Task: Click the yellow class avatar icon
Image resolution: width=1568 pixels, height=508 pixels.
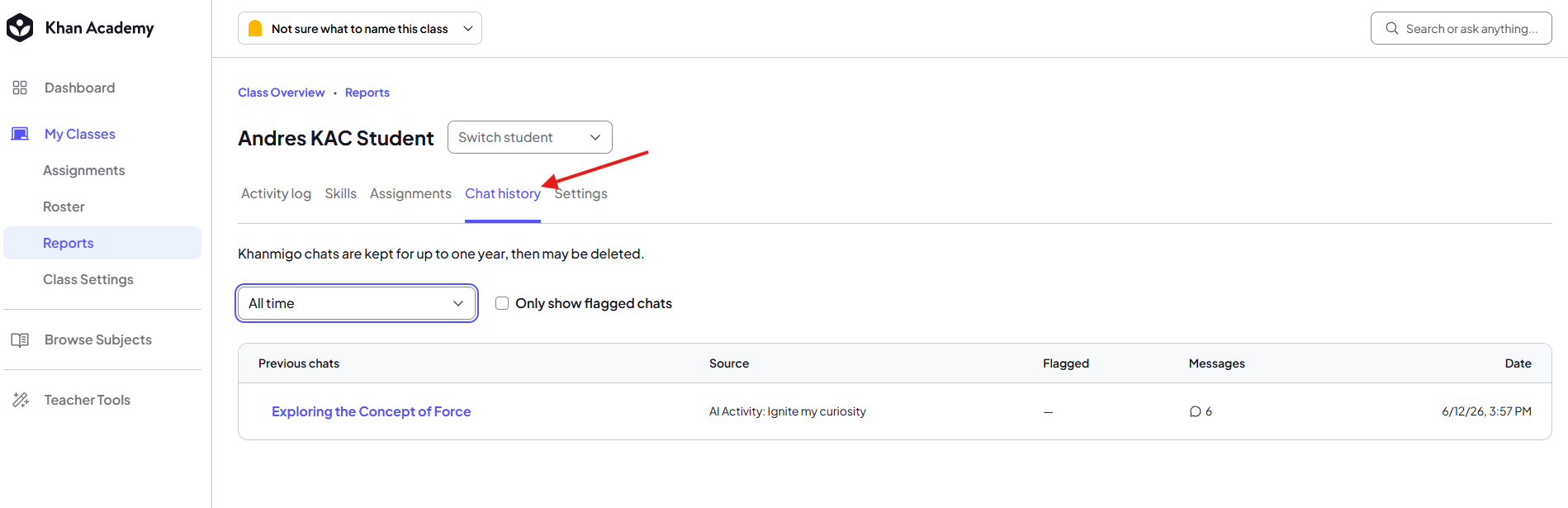Action: coord(255,28)
